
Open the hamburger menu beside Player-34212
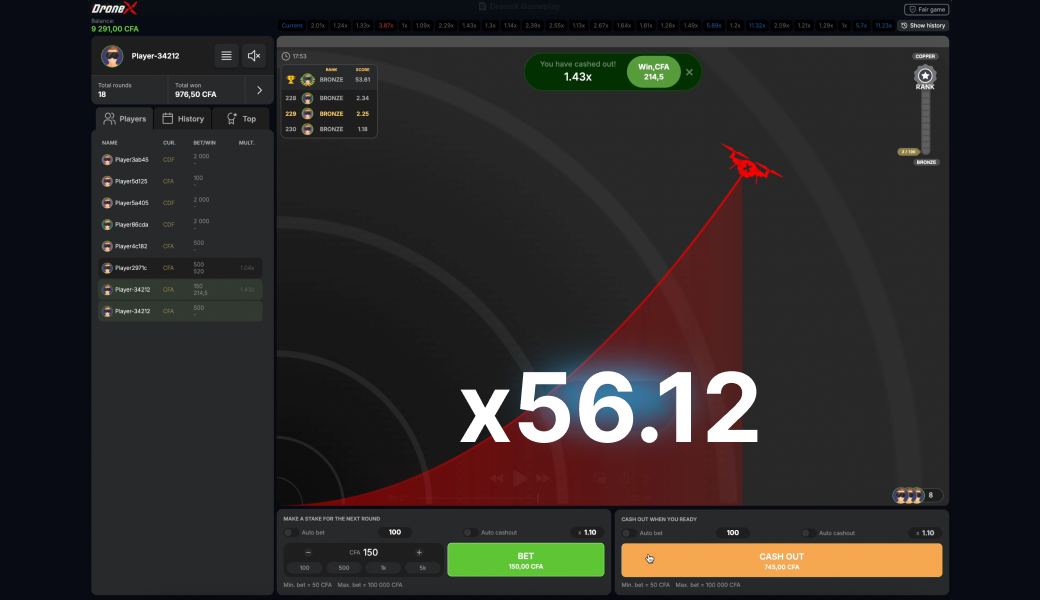click(x=226, y=56)
